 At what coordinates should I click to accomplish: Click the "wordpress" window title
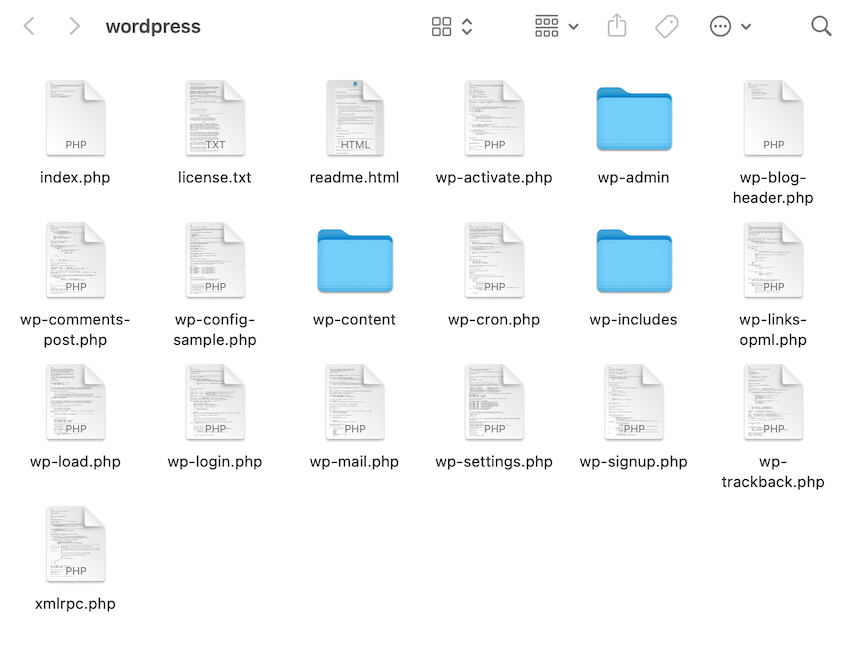point(153,26)
